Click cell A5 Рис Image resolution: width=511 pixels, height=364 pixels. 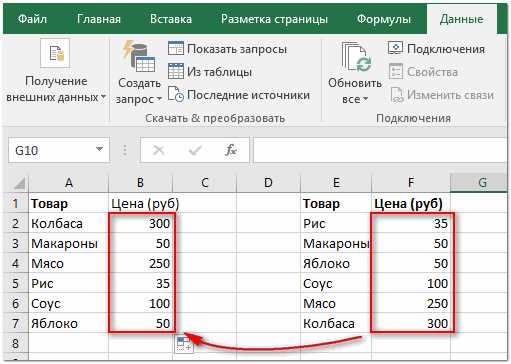coord(69,283)
